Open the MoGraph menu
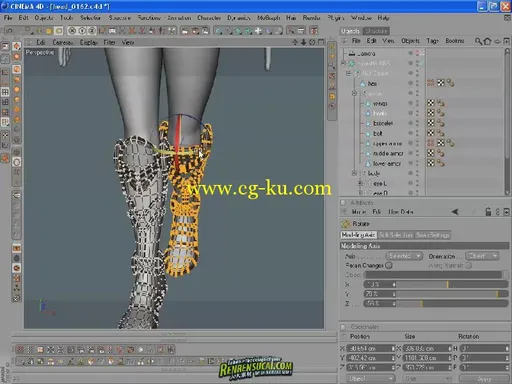Screen dimensions: 512x384 (x=268, y=18)
